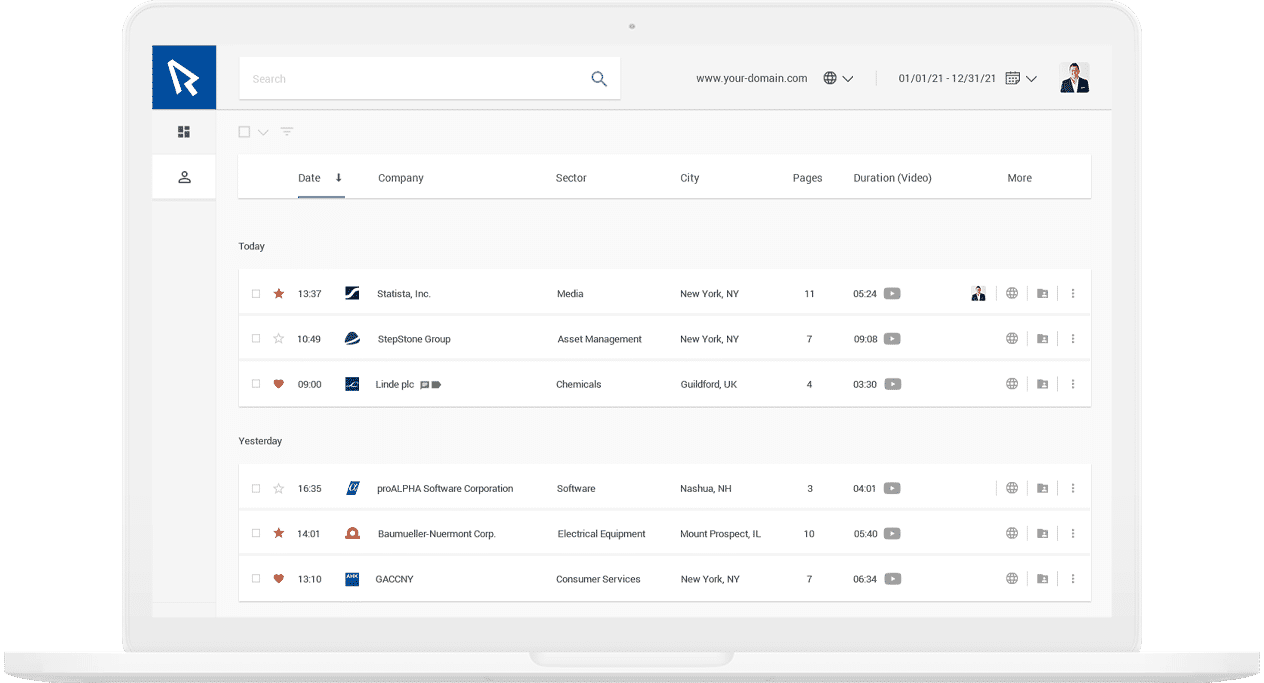
Task: Click folder icon in proALPHA row
Action: [x=1043, y=489]
